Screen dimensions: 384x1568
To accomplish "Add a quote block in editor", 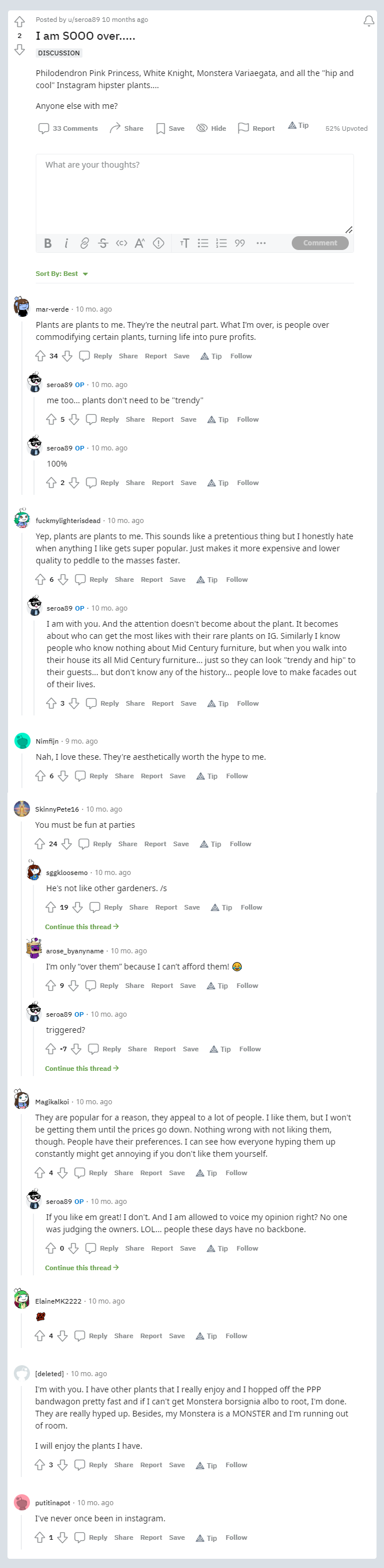I will pos(239,243).
